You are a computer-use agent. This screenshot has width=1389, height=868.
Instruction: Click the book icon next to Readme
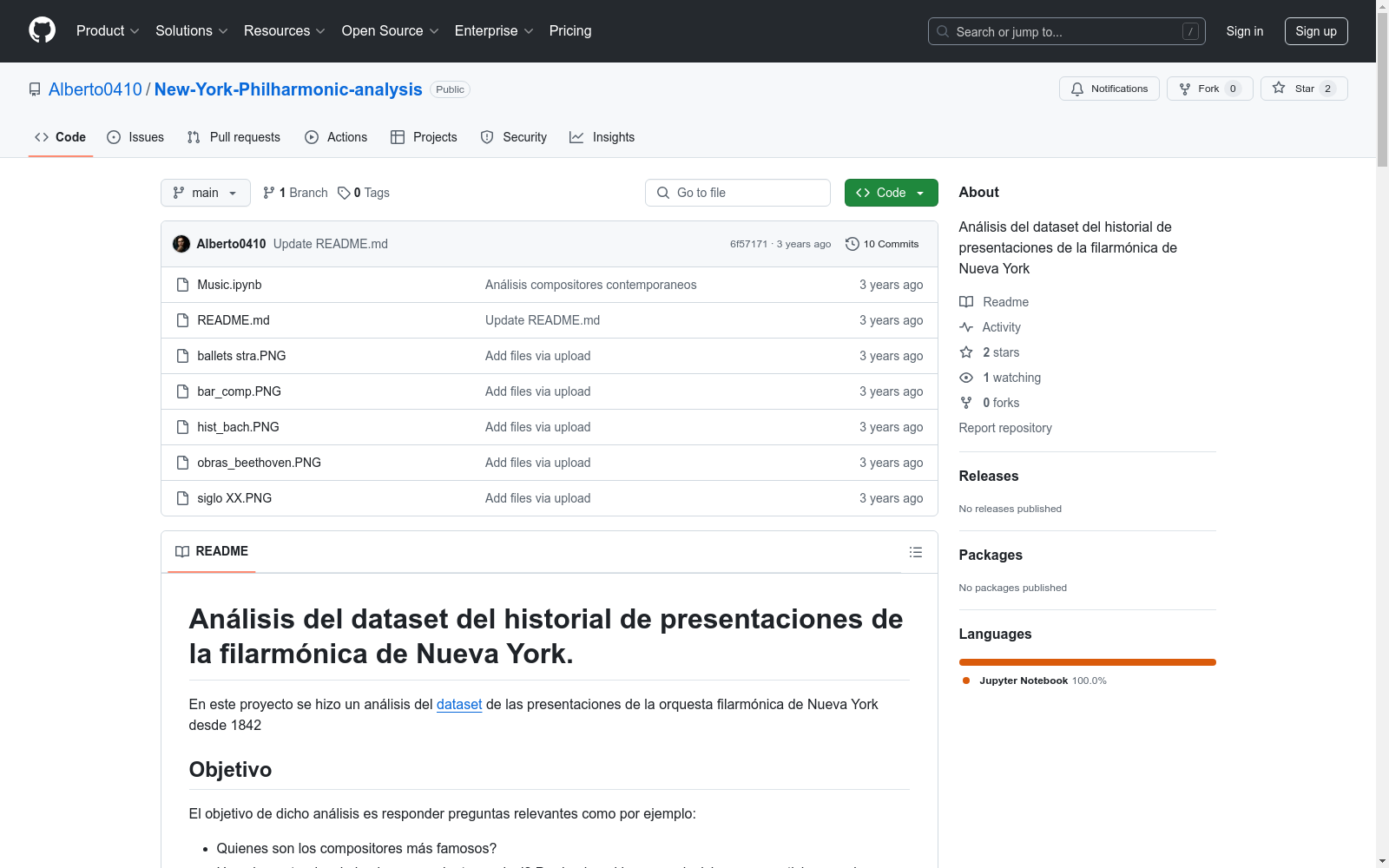point(966,302)
